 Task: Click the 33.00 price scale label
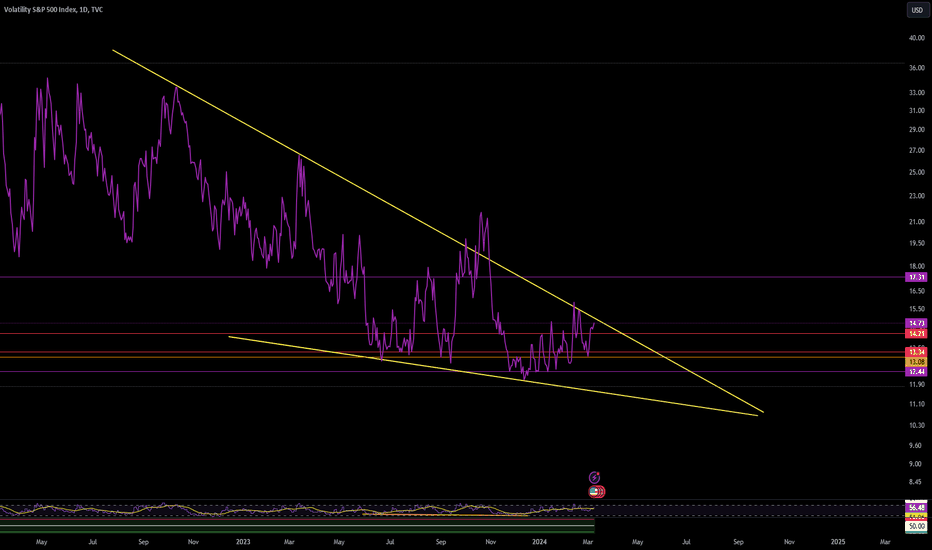pyautogui.click(x=916, y=93)
